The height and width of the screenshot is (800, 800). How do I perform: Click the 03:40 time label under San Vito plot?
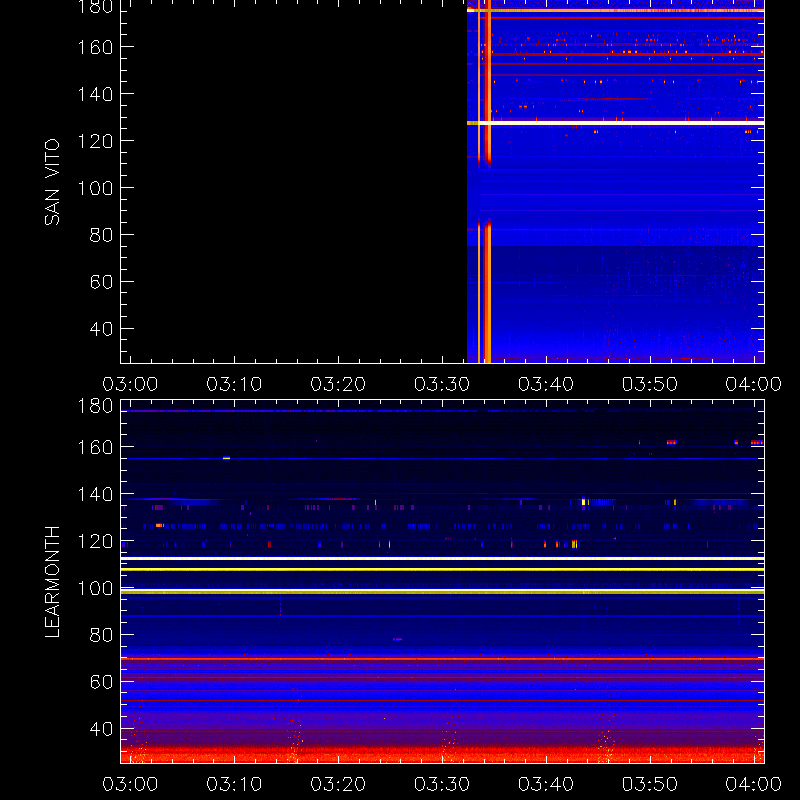click(546, 384)
